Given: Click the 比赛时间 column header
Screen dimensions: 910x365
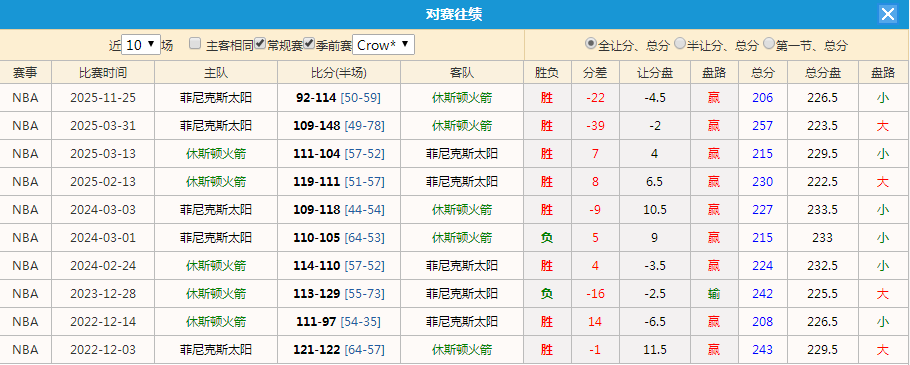Looking at the screenshot, I should [103, 73].
